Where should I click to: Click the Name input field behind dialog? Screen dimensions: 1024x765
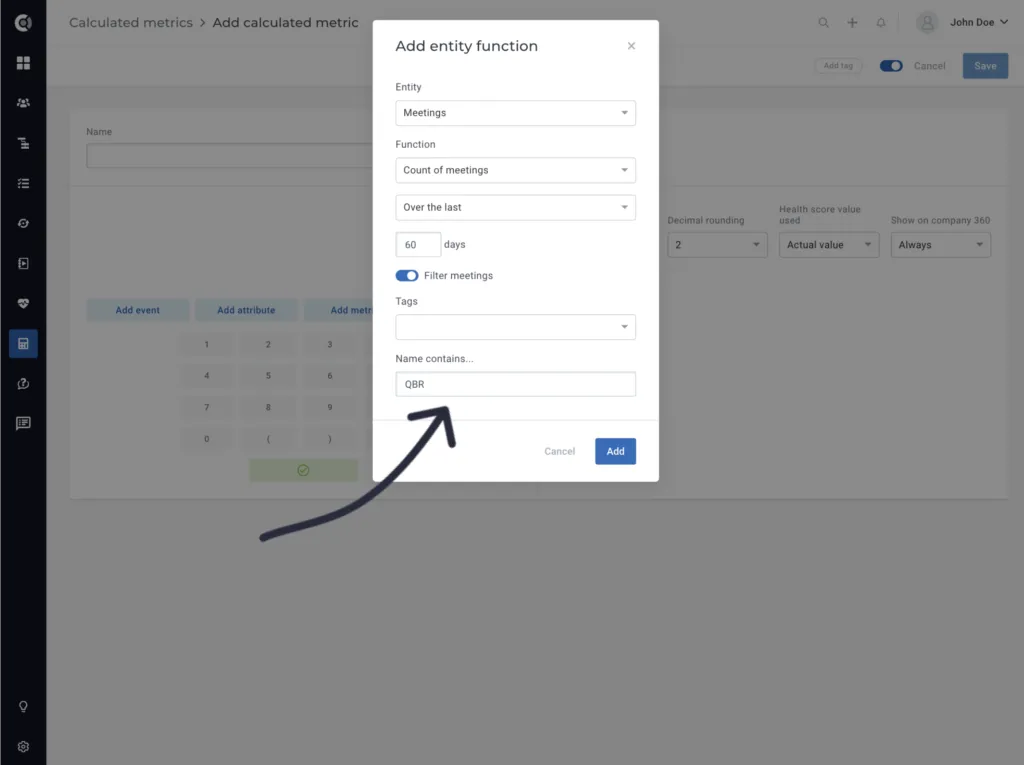coord(229,156)
